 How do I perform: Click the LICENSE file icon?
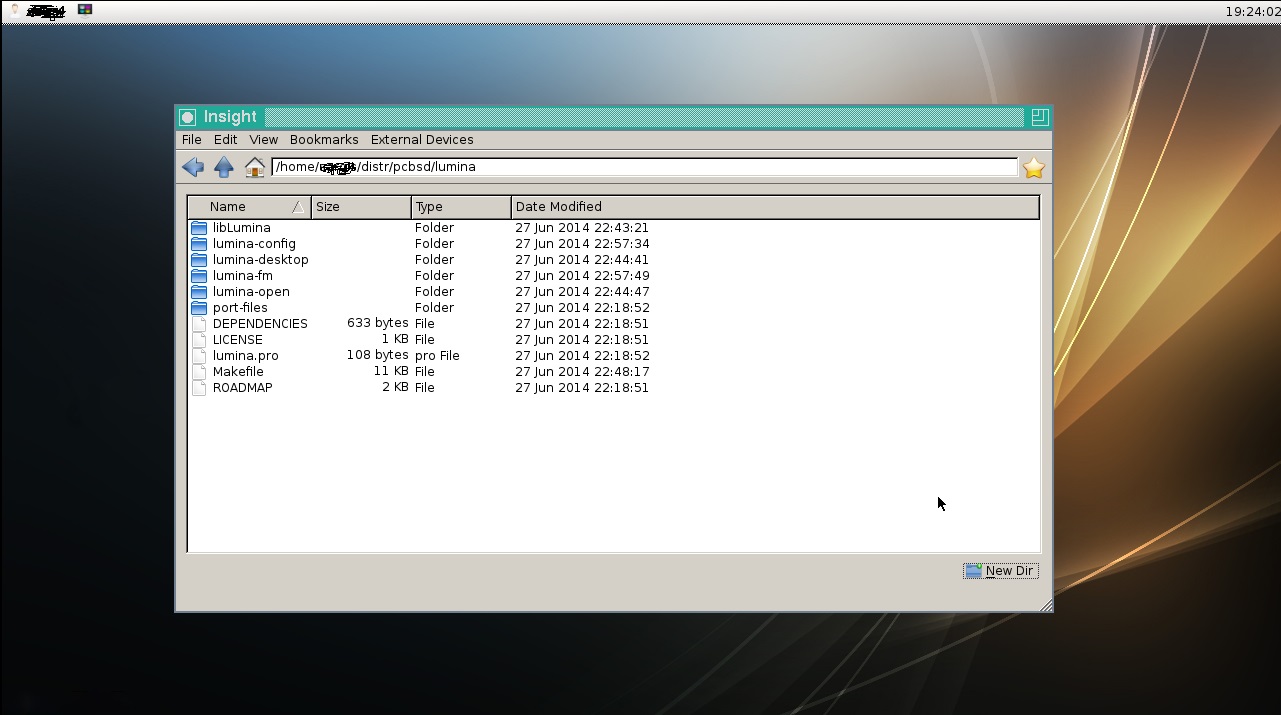pyautogui.click(x=199, y=340)
